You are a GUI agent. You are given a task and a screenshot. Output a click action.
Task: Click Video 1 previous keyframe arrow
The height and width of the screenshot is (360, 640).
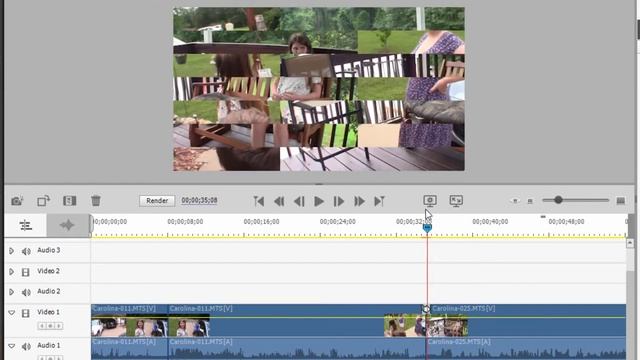point(42,326)
